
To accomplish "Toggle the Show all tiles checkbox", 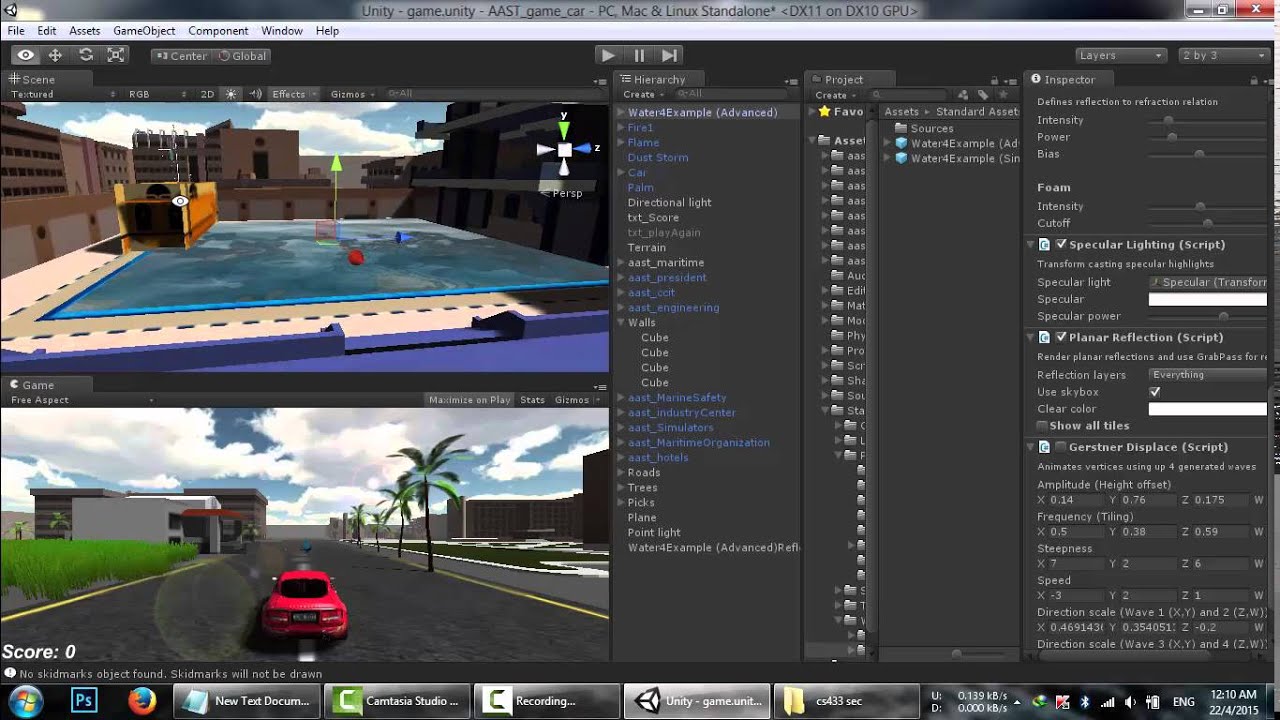I will coord(1043,426).
